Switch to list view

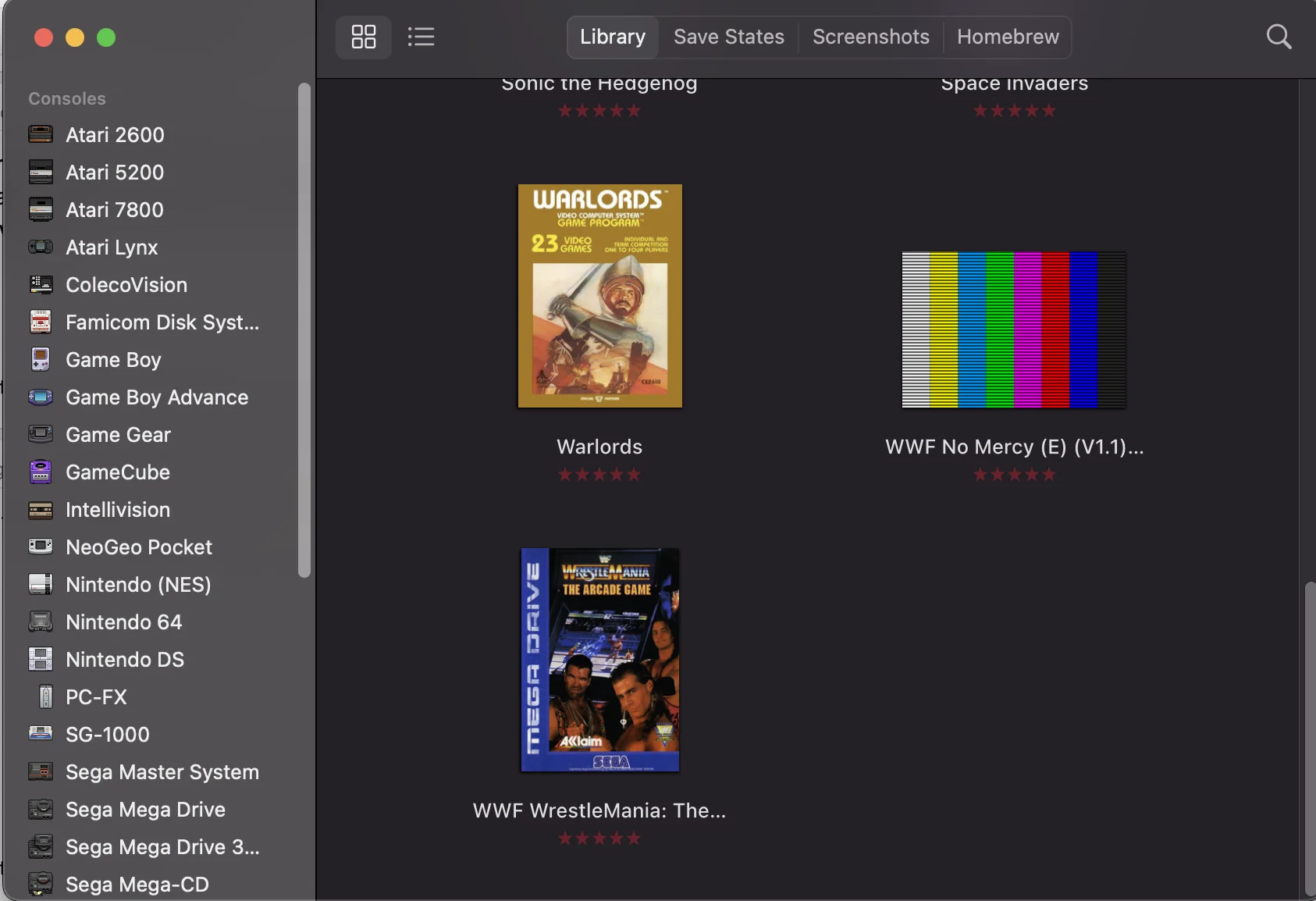[x=421, y=37]
